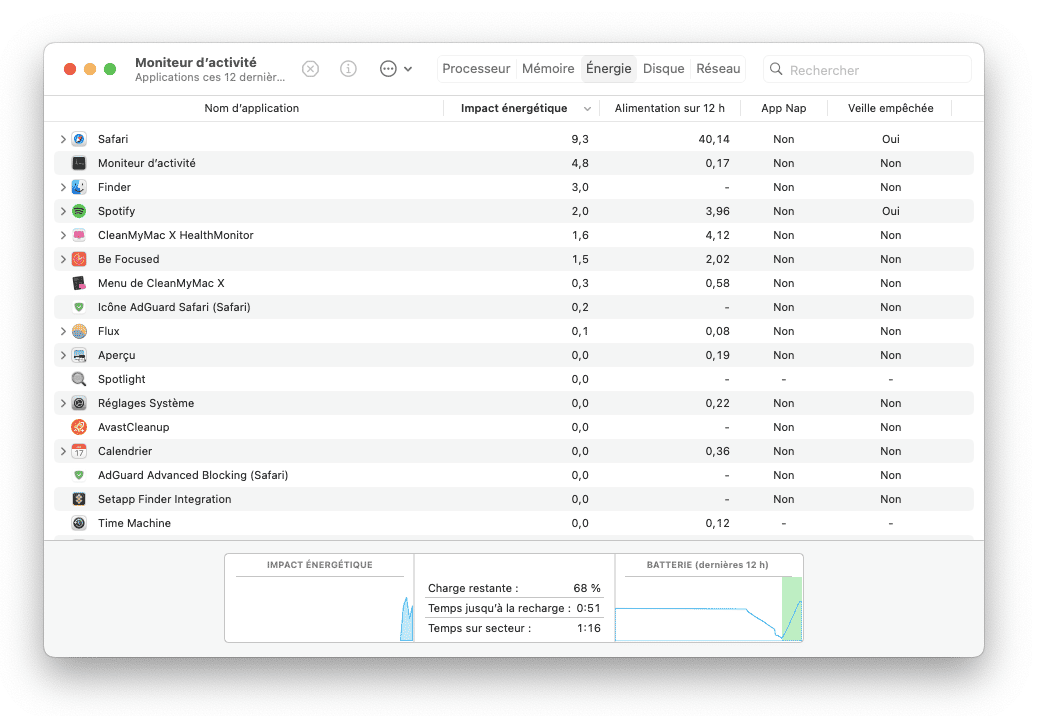This screenshot has width=1044, height=716.
Task: Click the Be Focused app icon
Action: pyautogui.click(x=79, y=259)
